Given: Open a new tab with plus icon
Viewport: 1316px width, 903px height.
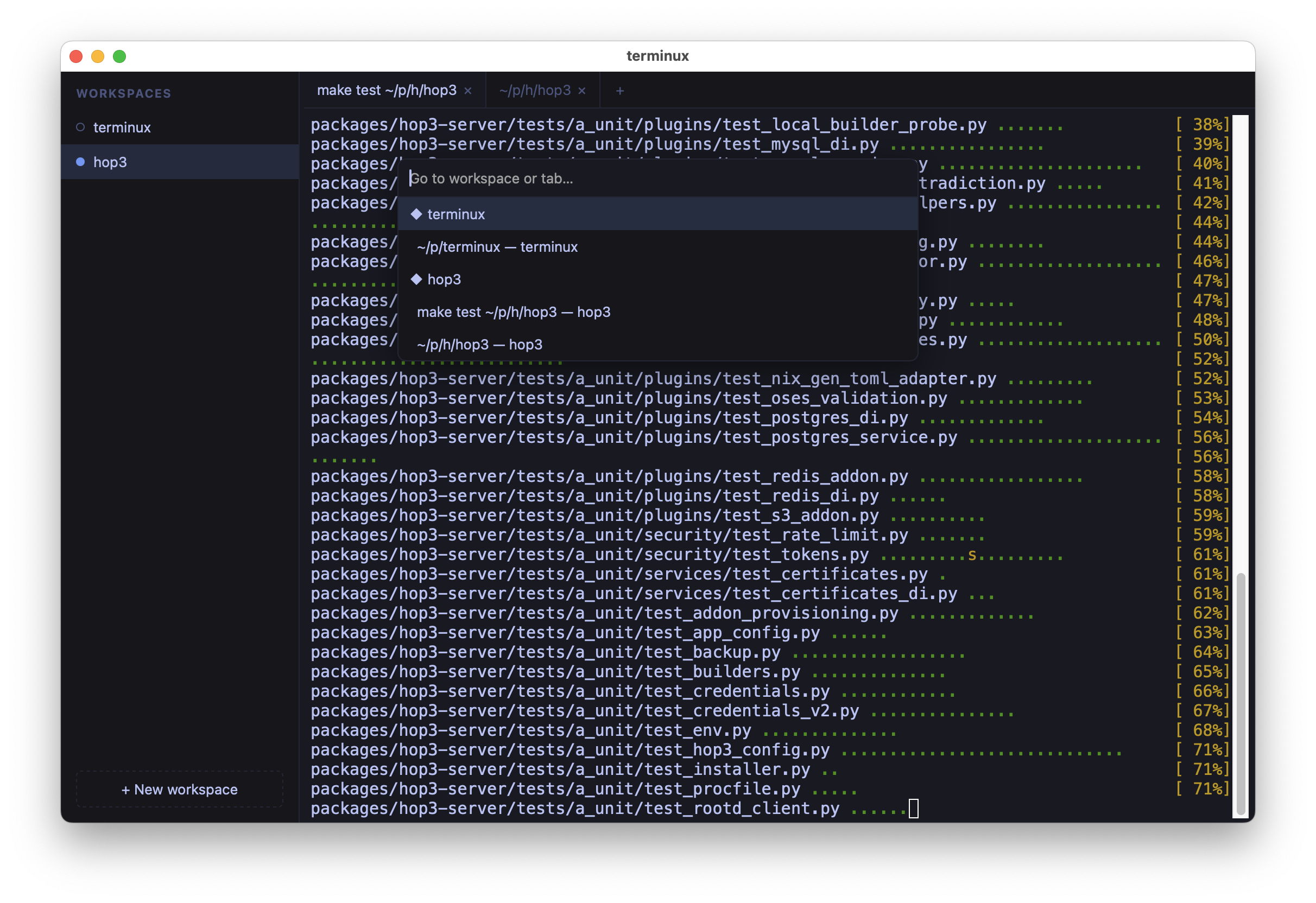Looking at the screenshot, I should point(619,91).
